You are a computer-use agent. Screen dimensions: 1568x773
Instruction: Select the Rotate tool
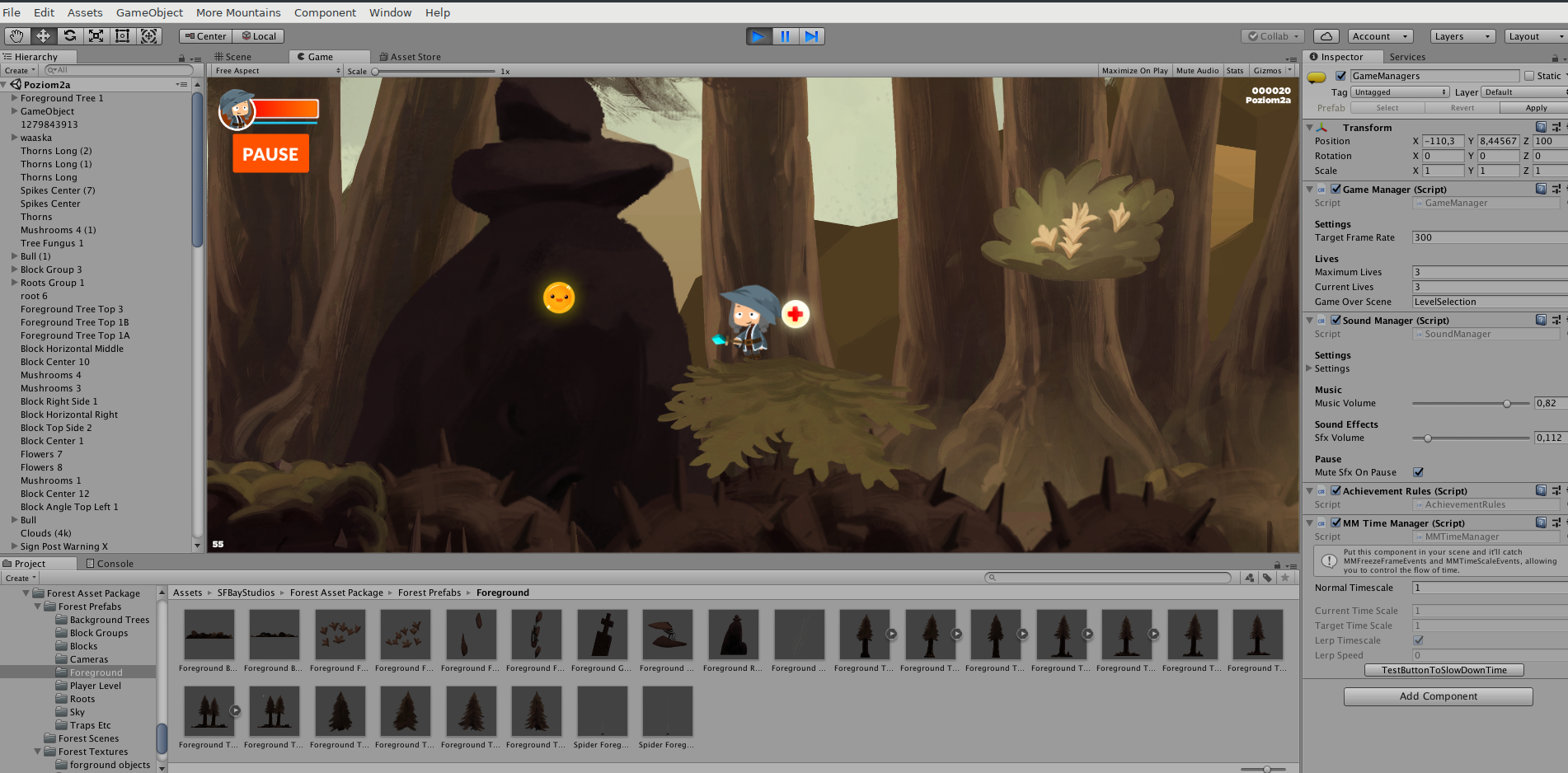point(70,36)
